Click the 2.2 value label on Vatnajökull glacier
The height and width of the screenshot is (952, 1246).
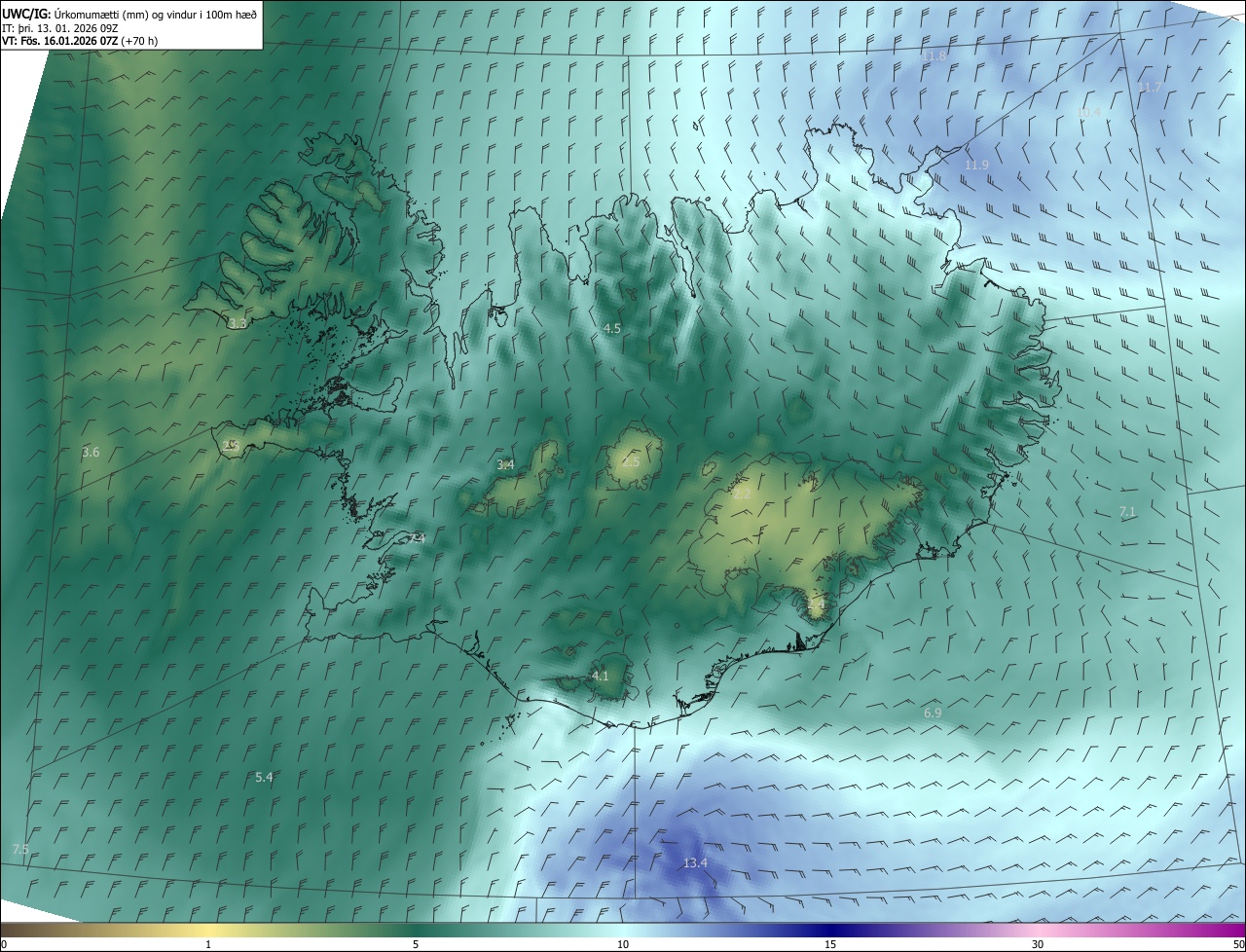click(742, 494)
